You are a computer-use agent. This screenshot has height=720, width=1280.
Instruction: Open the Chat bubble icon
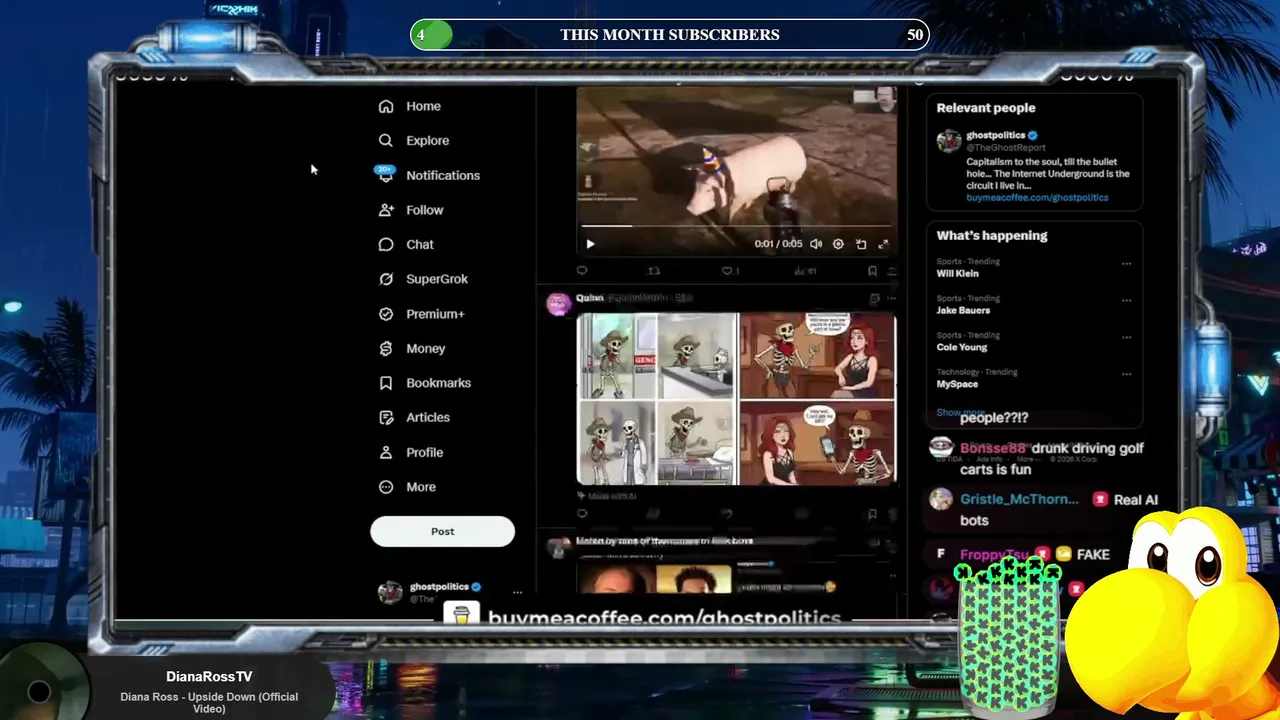coord(386,245)
